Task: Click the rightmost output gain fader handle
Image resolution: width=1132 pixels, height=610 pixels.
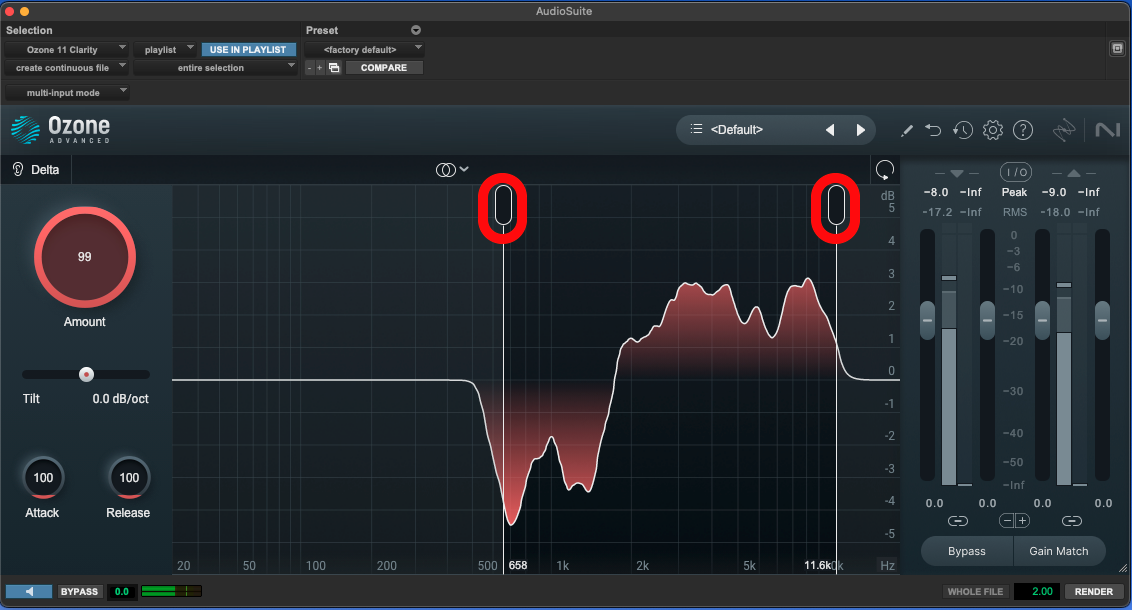Action: 1102,320
